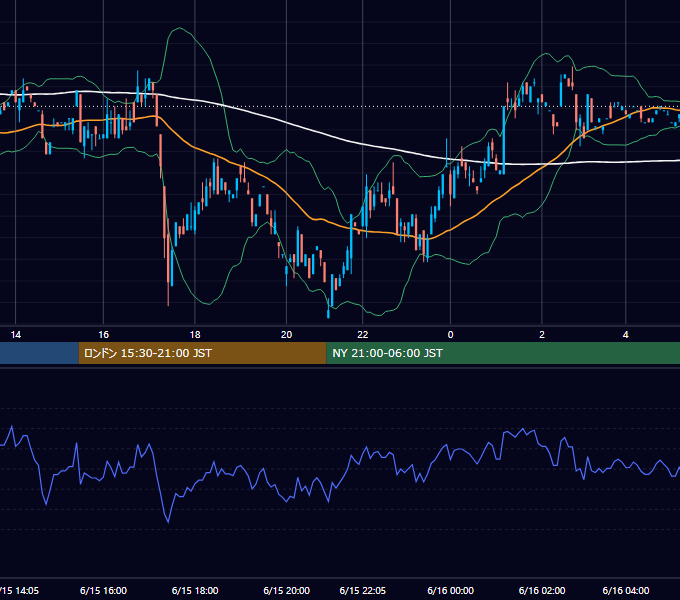Click the ロンドン 15:30-21:00 JST session bar
This screenshot has width=680, height=600.
(x=202, y=353)
